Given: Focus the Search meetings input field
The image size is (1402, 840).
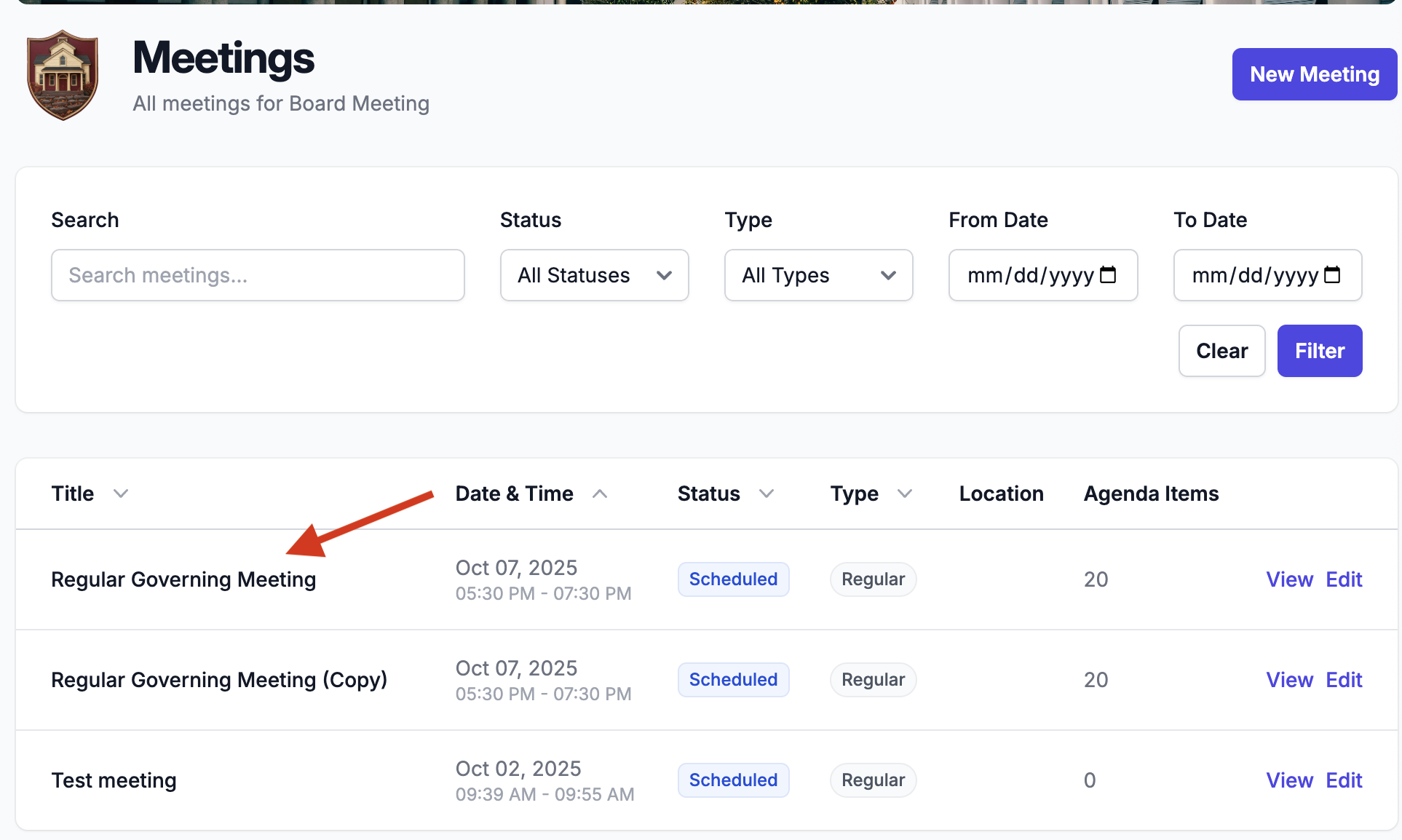Looking at the screenshot, I should coord(258,275).
